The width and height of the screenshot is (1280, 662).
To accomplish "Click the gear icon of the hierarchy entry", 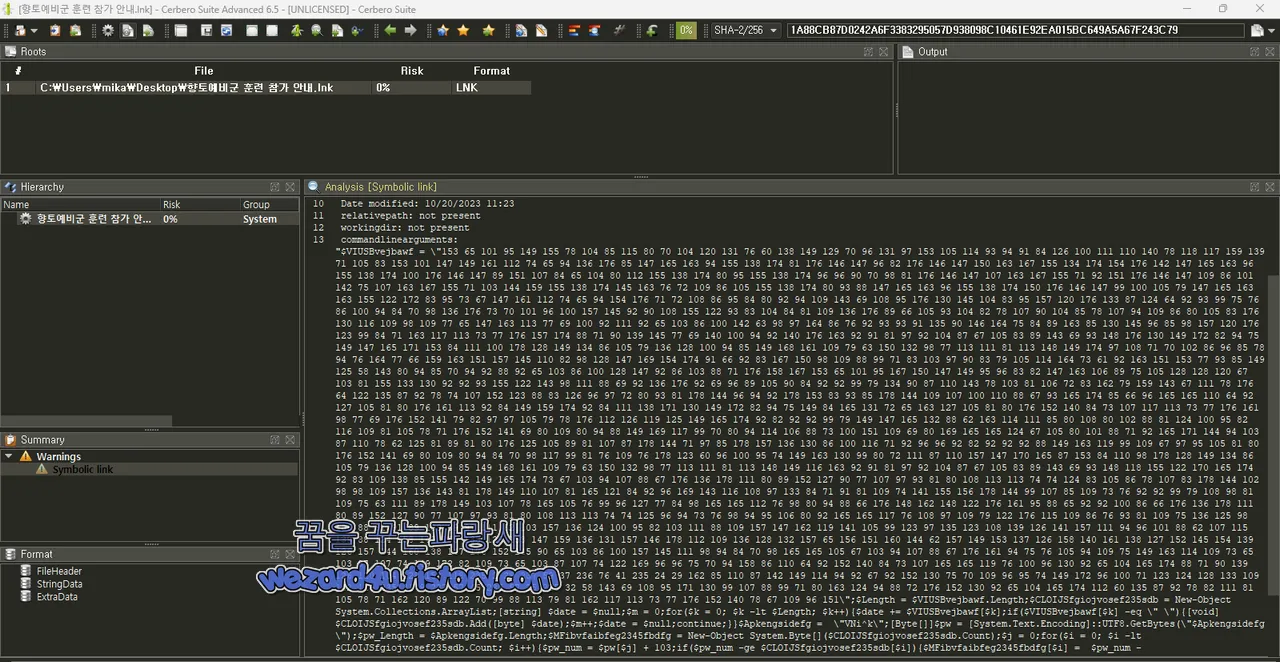I will tap(26, 218).
